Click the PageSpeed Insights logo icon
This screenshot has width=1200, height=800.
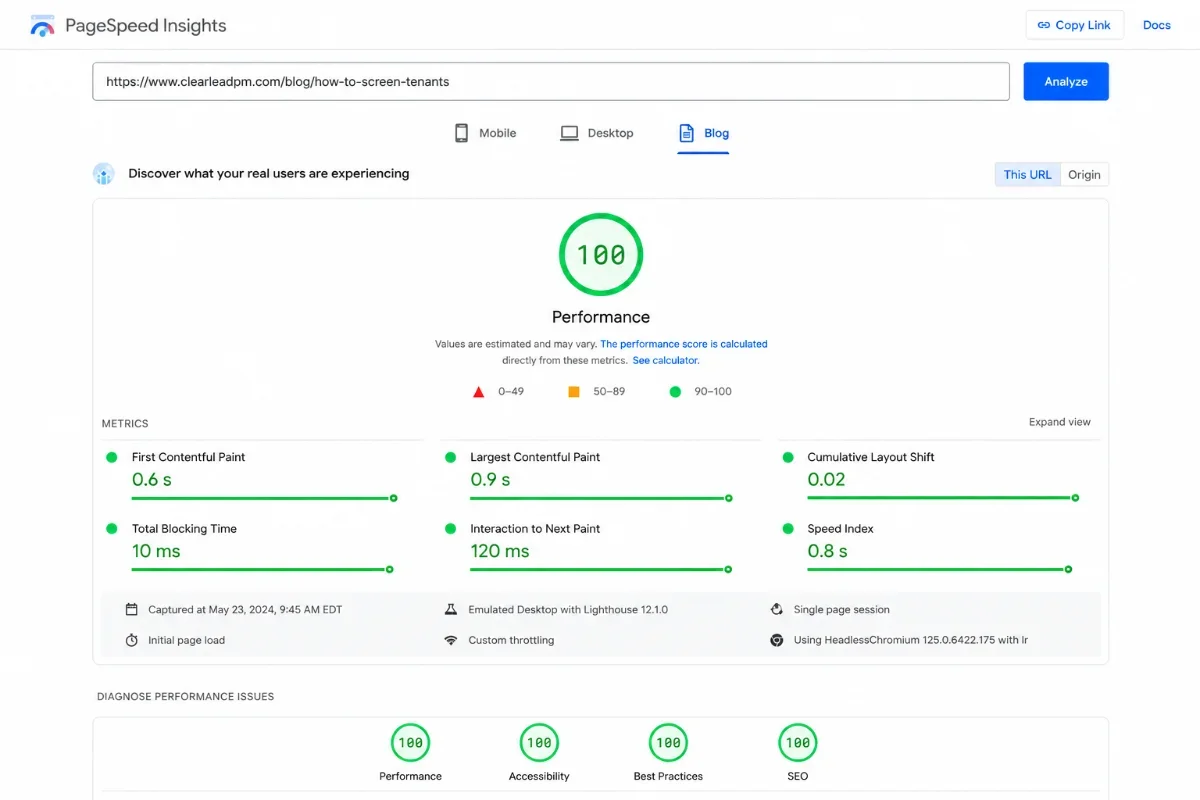42,25
